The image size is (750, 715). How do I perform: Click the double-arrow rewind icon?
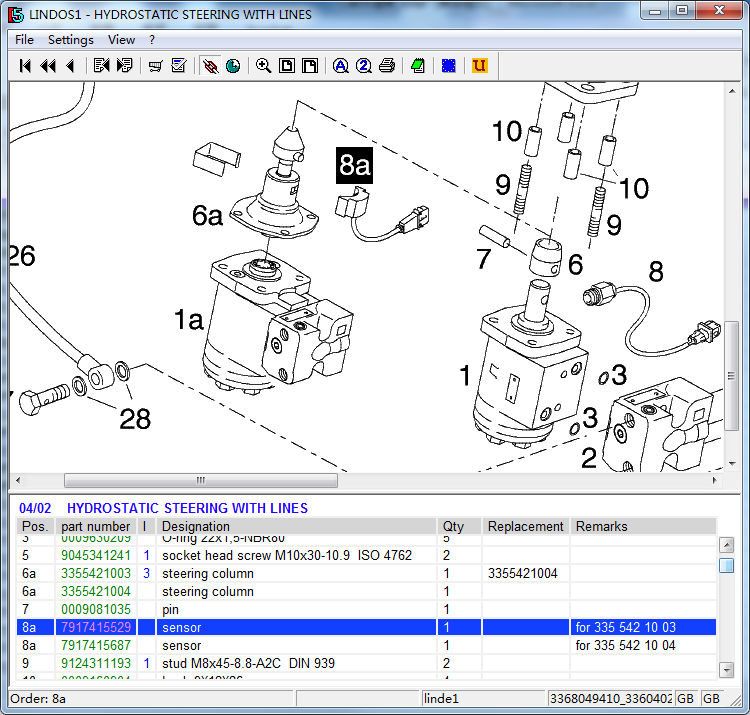click(48, 66)
